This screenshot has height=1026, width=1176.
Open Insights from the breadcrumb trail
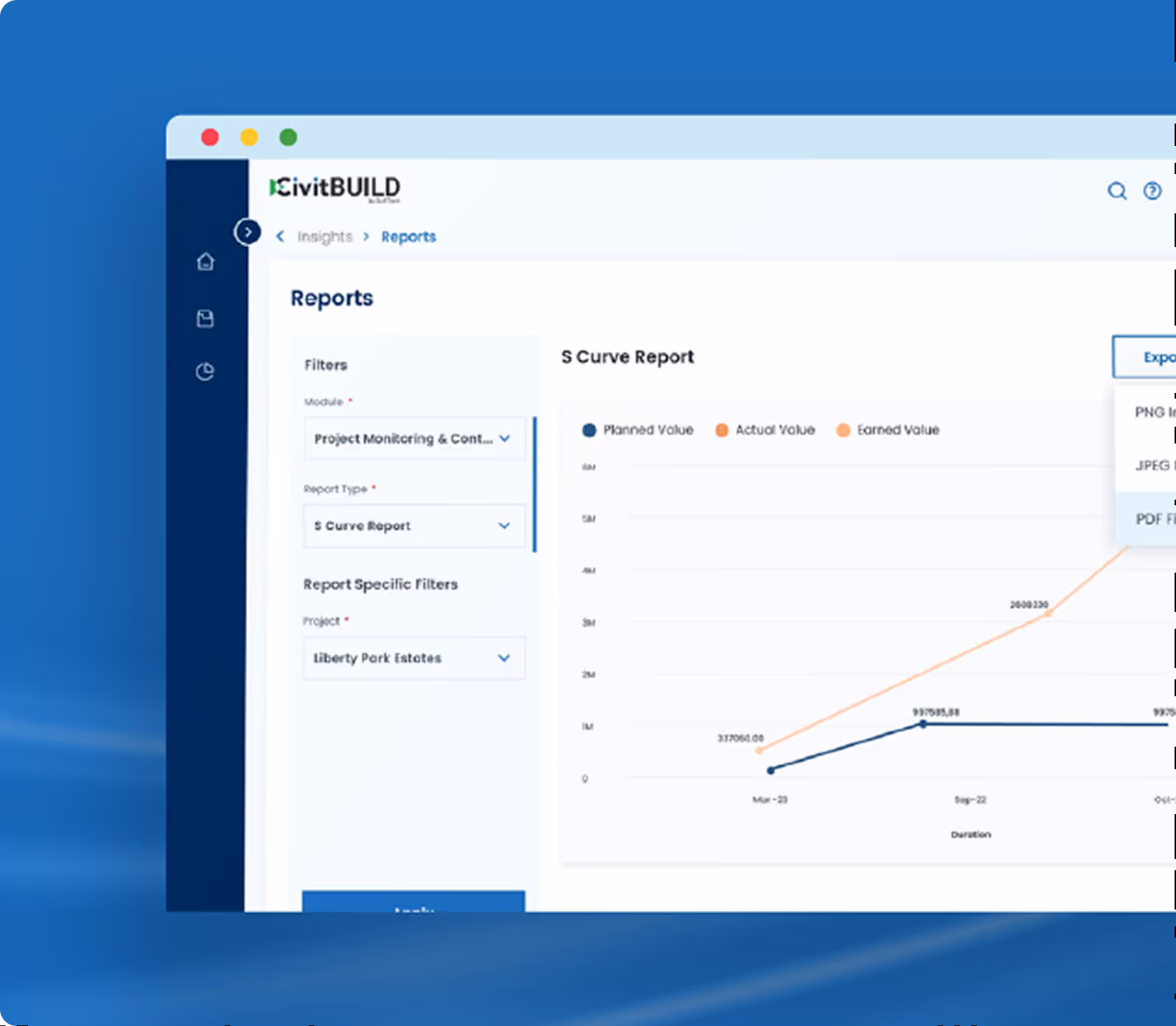[325, 236]
